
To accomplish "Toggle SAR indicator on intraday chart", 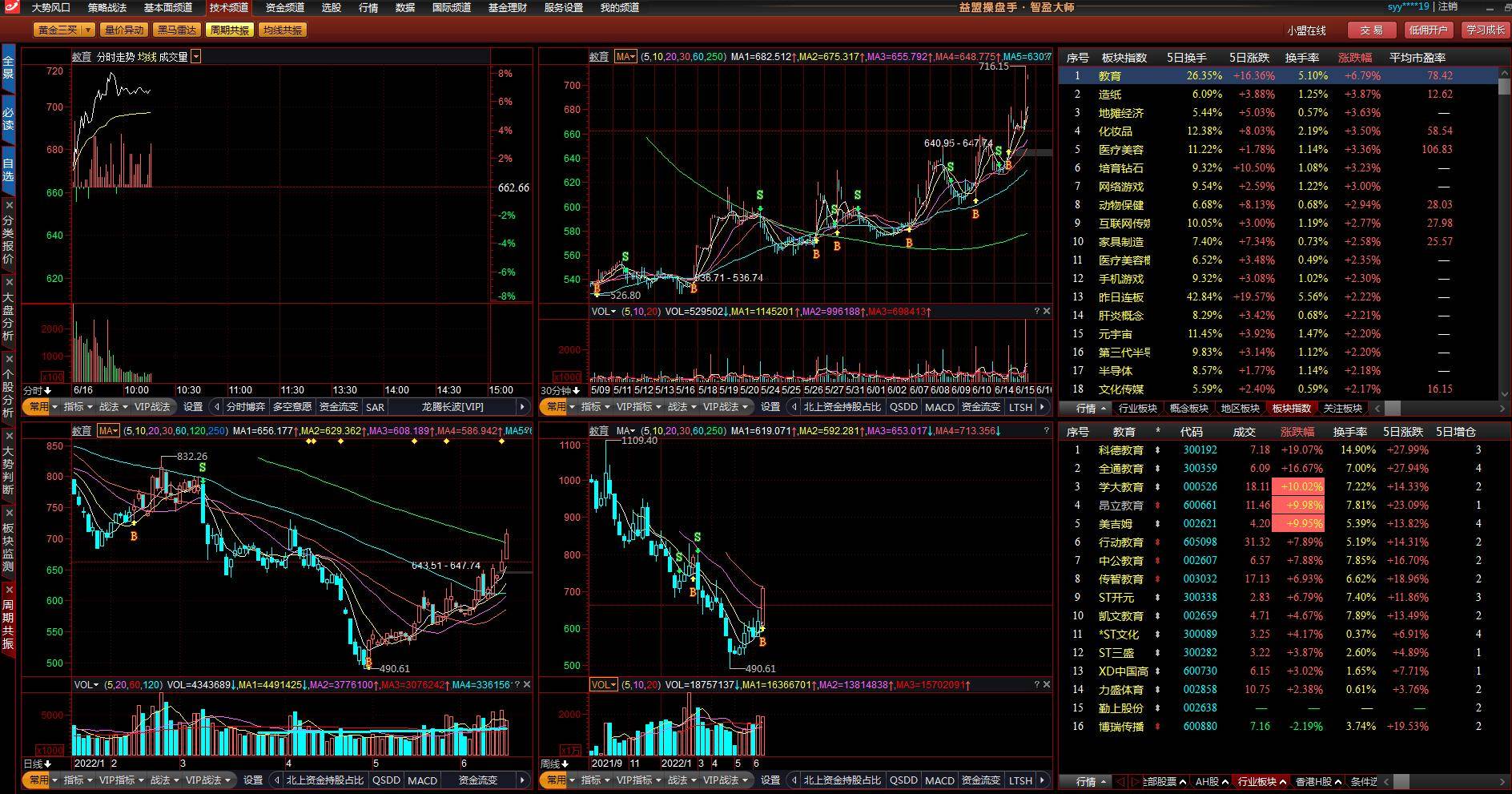I will point(375,407).
